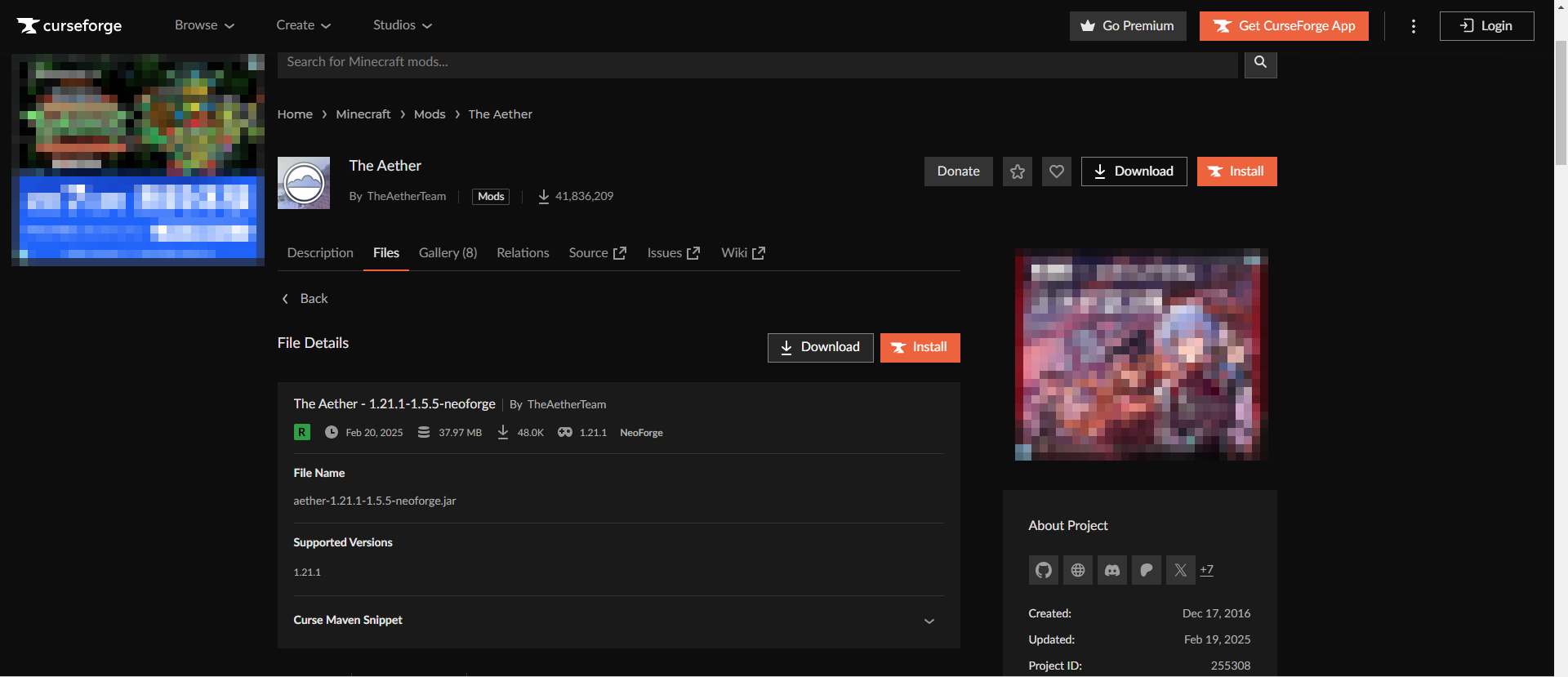
Task: Open the project website globe icon
Action: click(1077, 570)
